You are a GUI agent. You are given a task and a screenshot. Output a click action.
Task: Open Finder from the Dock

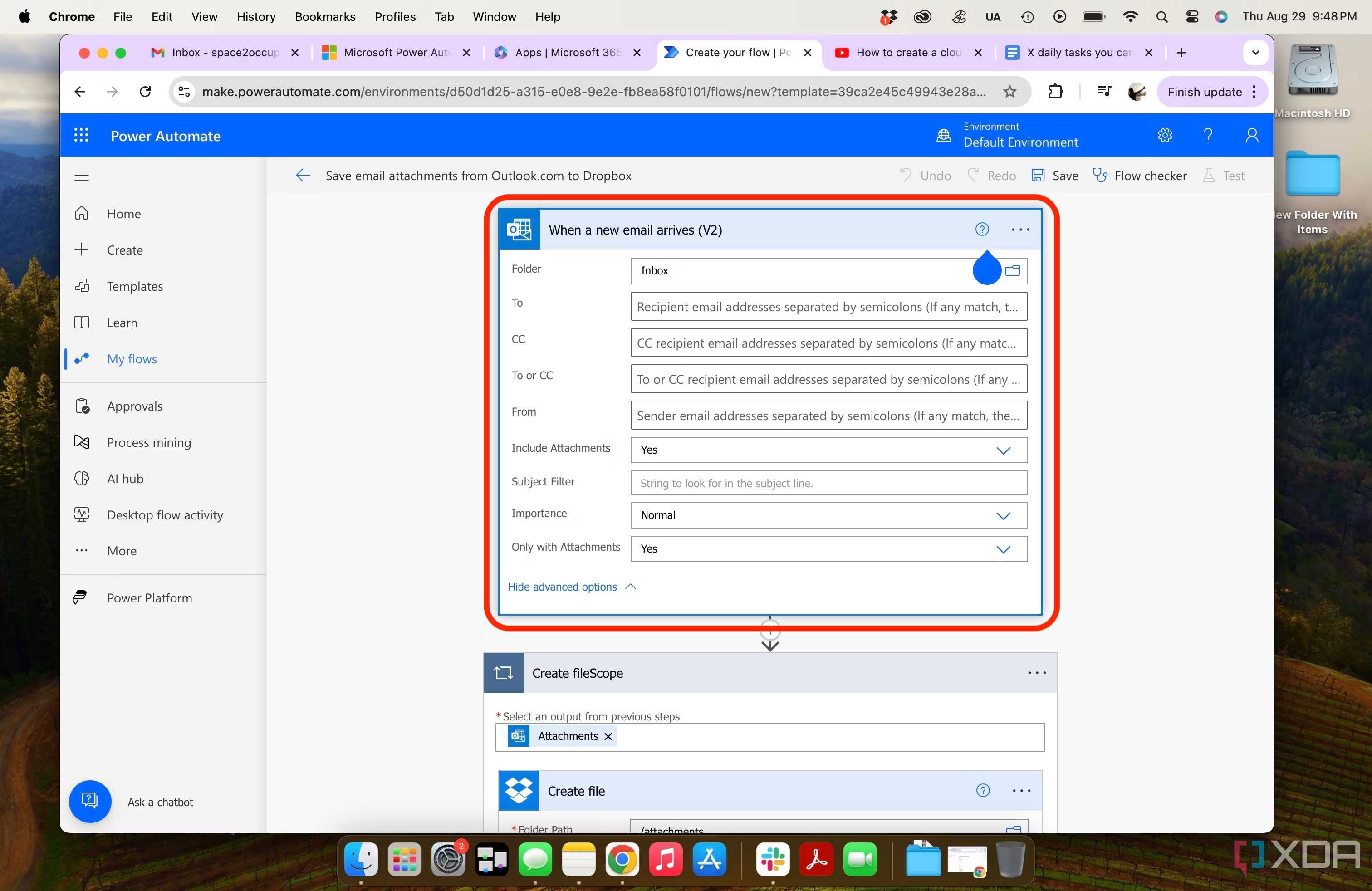[x=361, y=859]
